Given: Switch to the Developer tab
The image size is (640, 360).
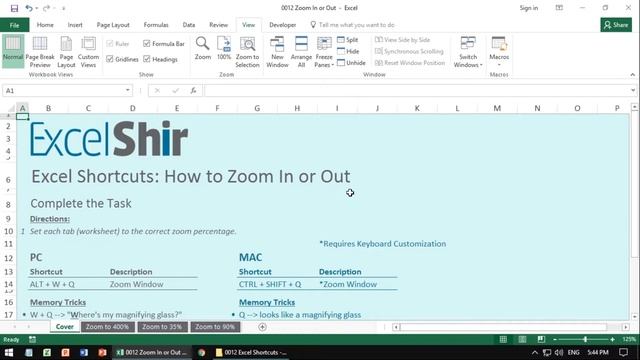Looking at the screenshot, I should point(282,25).
